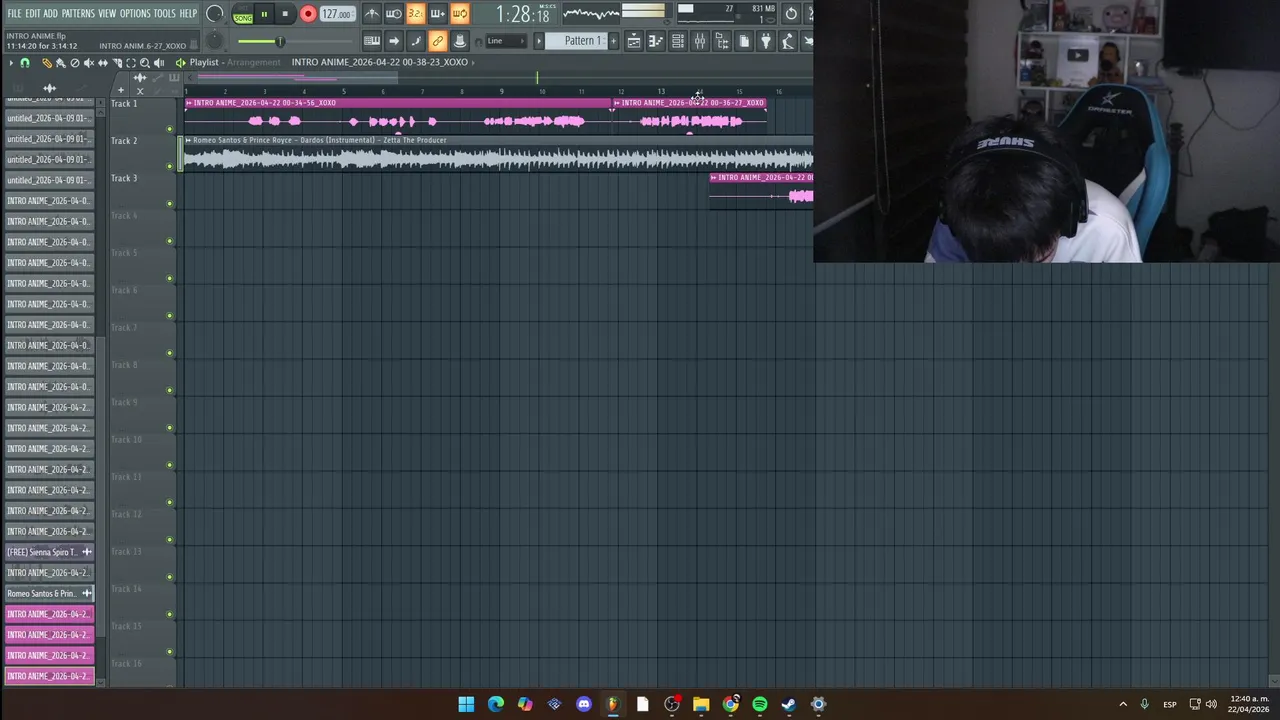Screen dimensions: 1280x720
Task: Select the Zoom magnifier tool in playlist
Action: point(145,63)
